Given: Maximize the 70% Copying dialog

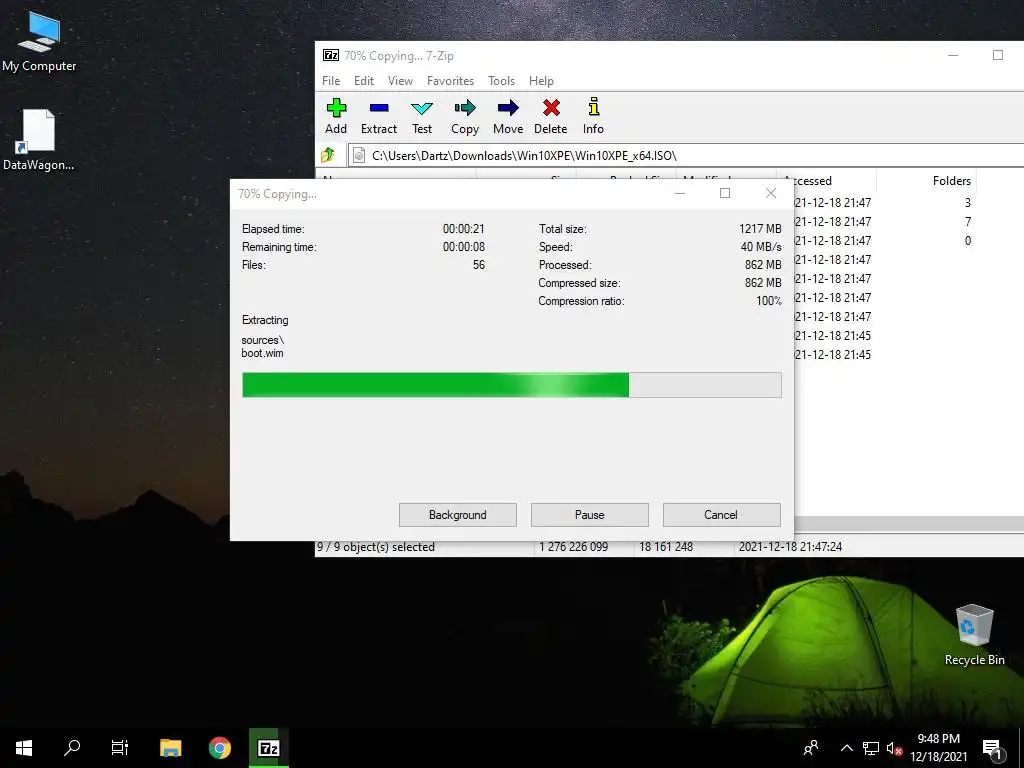Looking at the screenshot, I should coord(725,193).
